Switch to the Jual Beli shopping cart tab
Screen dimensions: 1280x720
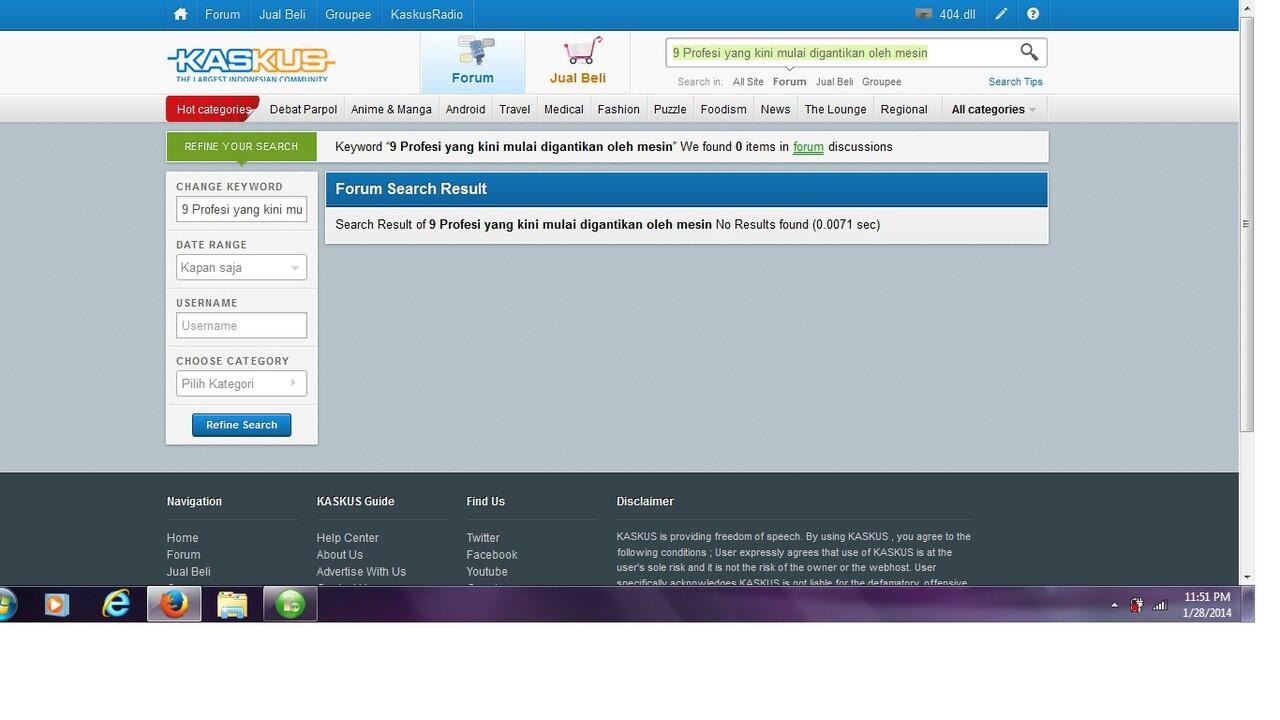pyautogui.click(x=578, y=62)
